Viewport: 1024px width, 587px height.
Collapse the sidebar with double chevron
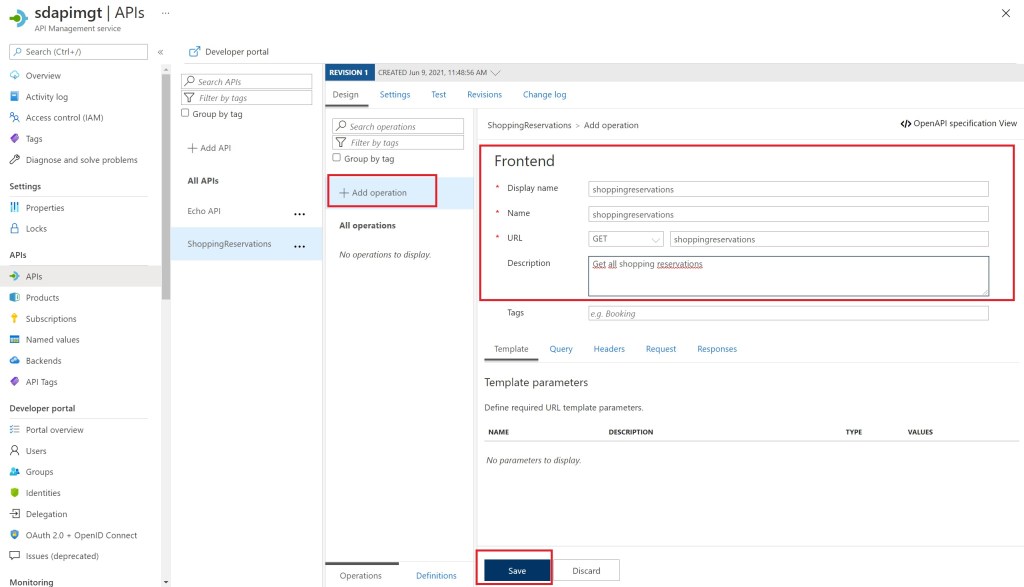tap(160, 52)
